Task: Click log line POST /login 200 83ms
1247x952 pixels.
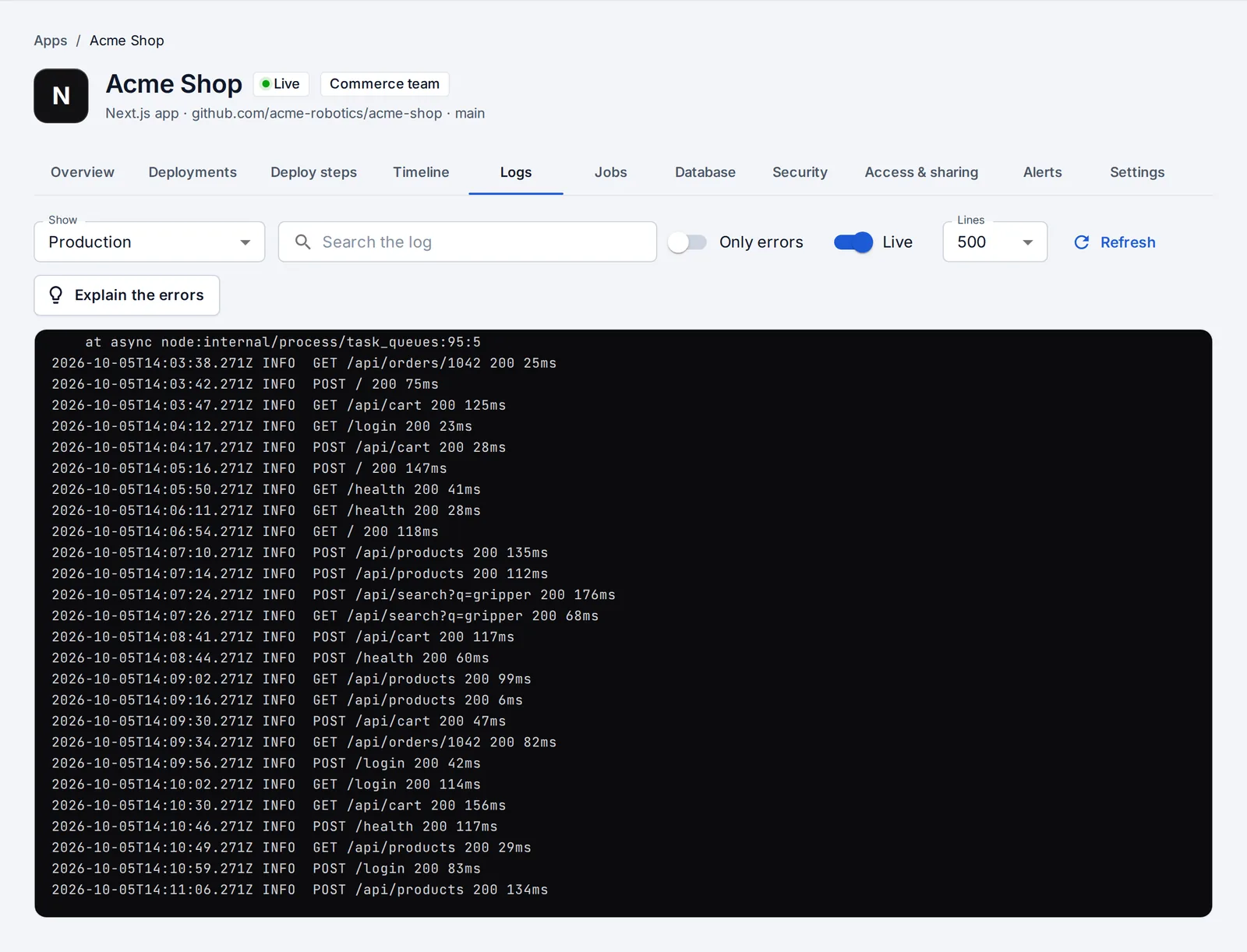Action: (267, 868)
